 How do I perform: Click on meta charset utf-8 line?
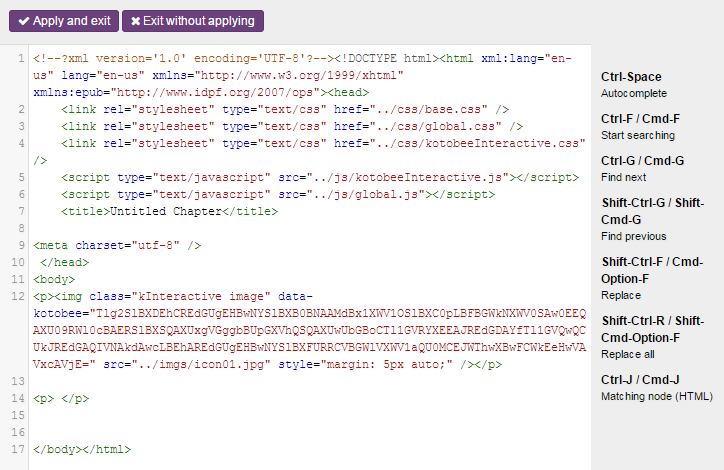click(x=117, y=245)
